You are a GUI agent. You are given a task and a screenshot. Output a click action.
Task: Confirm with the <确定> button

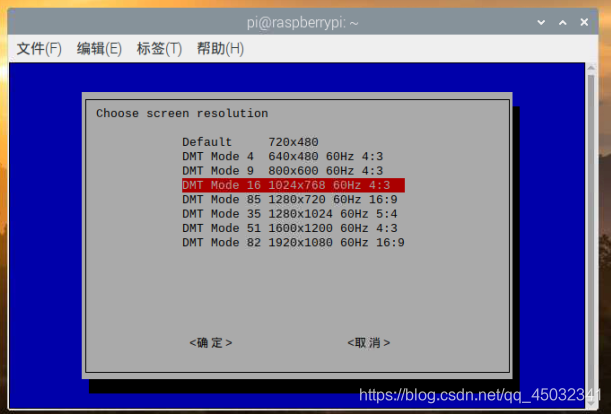tap(211, 343)
